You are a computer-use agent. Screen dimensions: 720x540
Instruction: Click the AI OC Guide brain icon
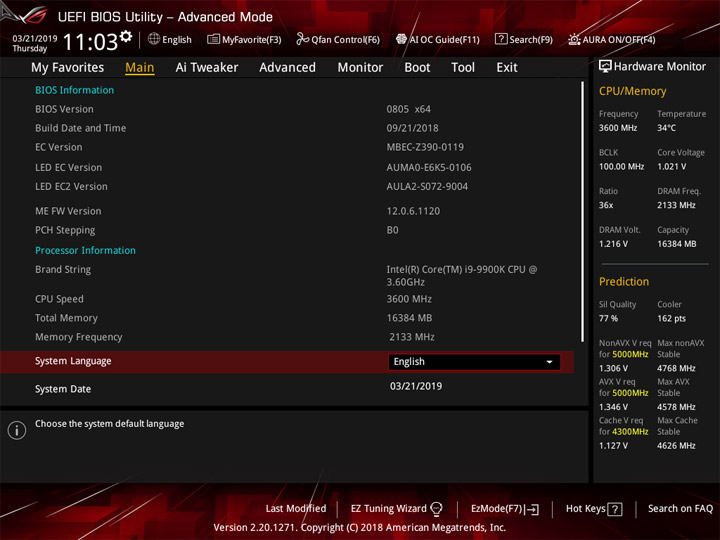(x=401, y=39)
